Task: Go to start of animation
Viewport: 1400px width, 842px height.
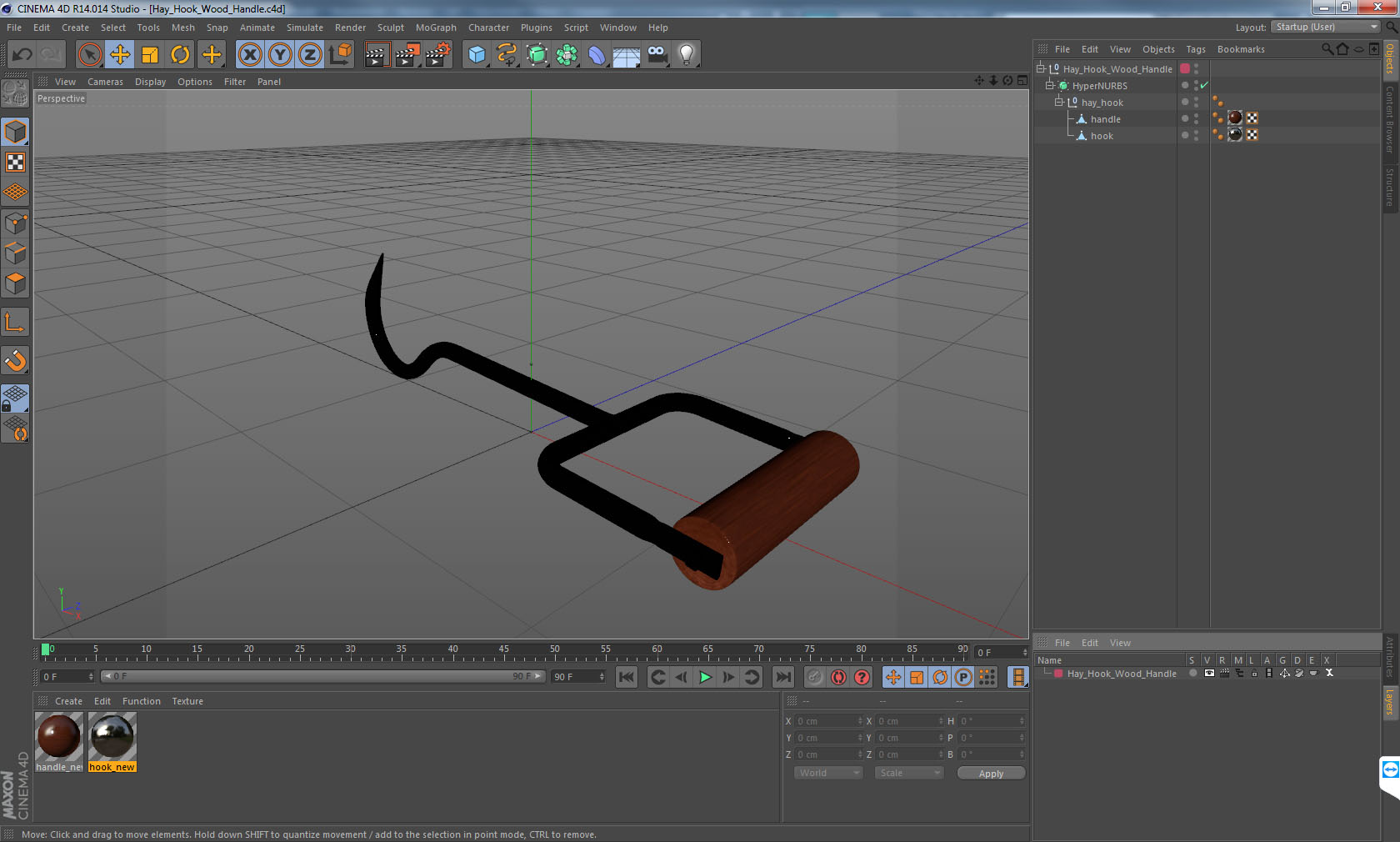Action: (x=627, y=677)
